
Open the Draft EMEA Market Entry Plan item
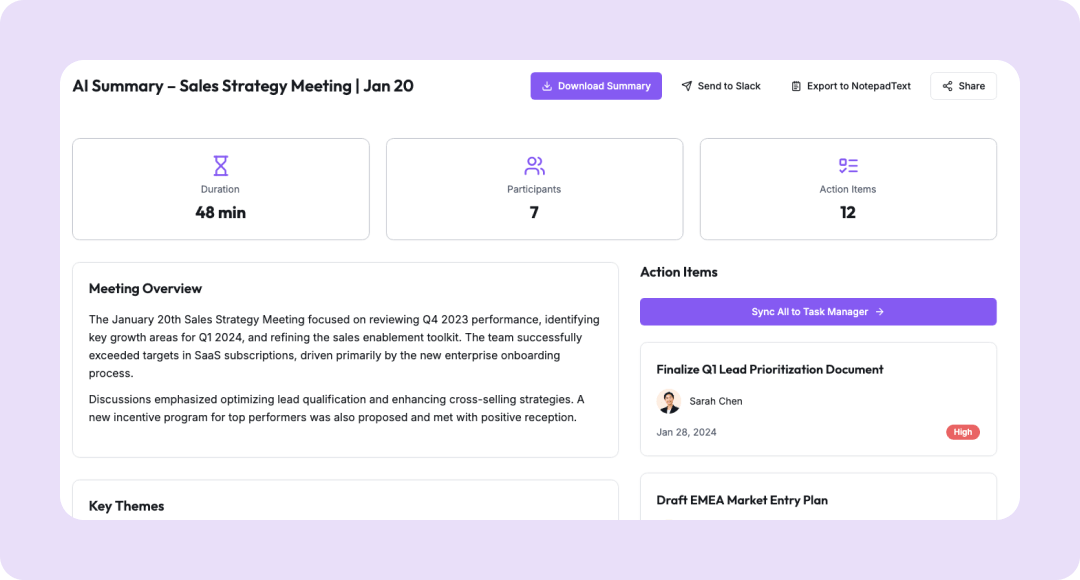coord(741,500)
